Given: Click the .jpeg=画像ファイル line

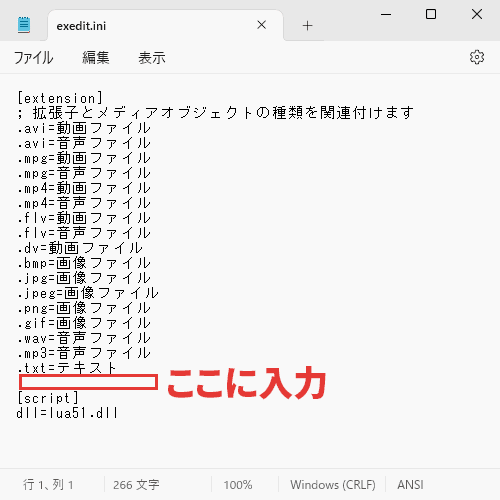Looking at the screenshot, I should 88,293.
